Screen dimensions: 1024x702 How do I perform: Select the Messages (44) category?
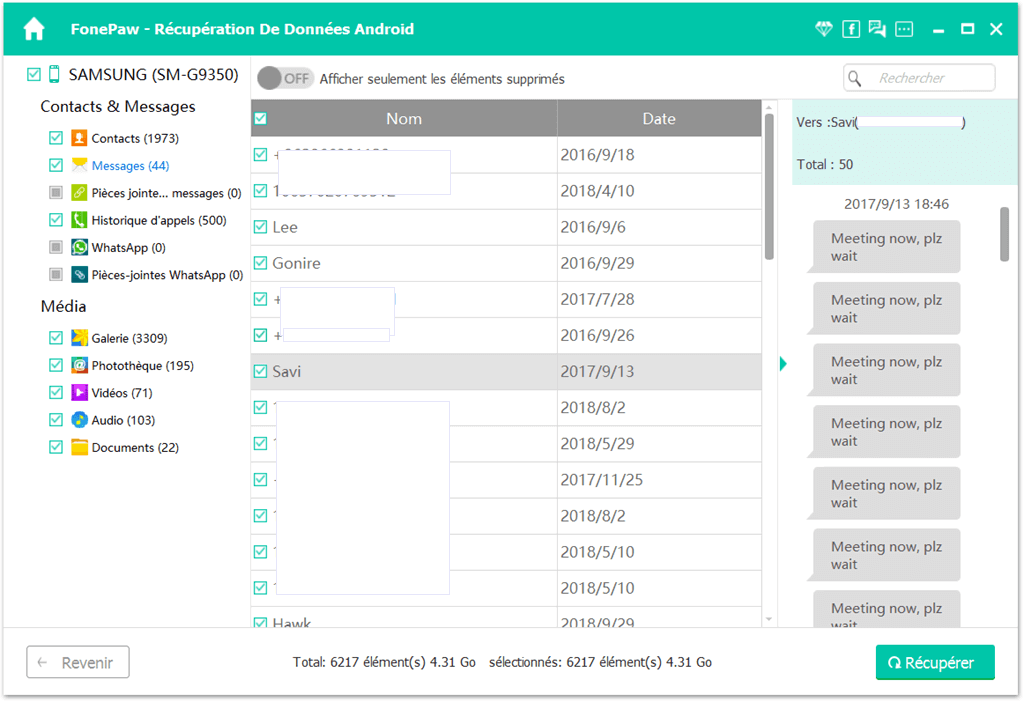(130, 166)
